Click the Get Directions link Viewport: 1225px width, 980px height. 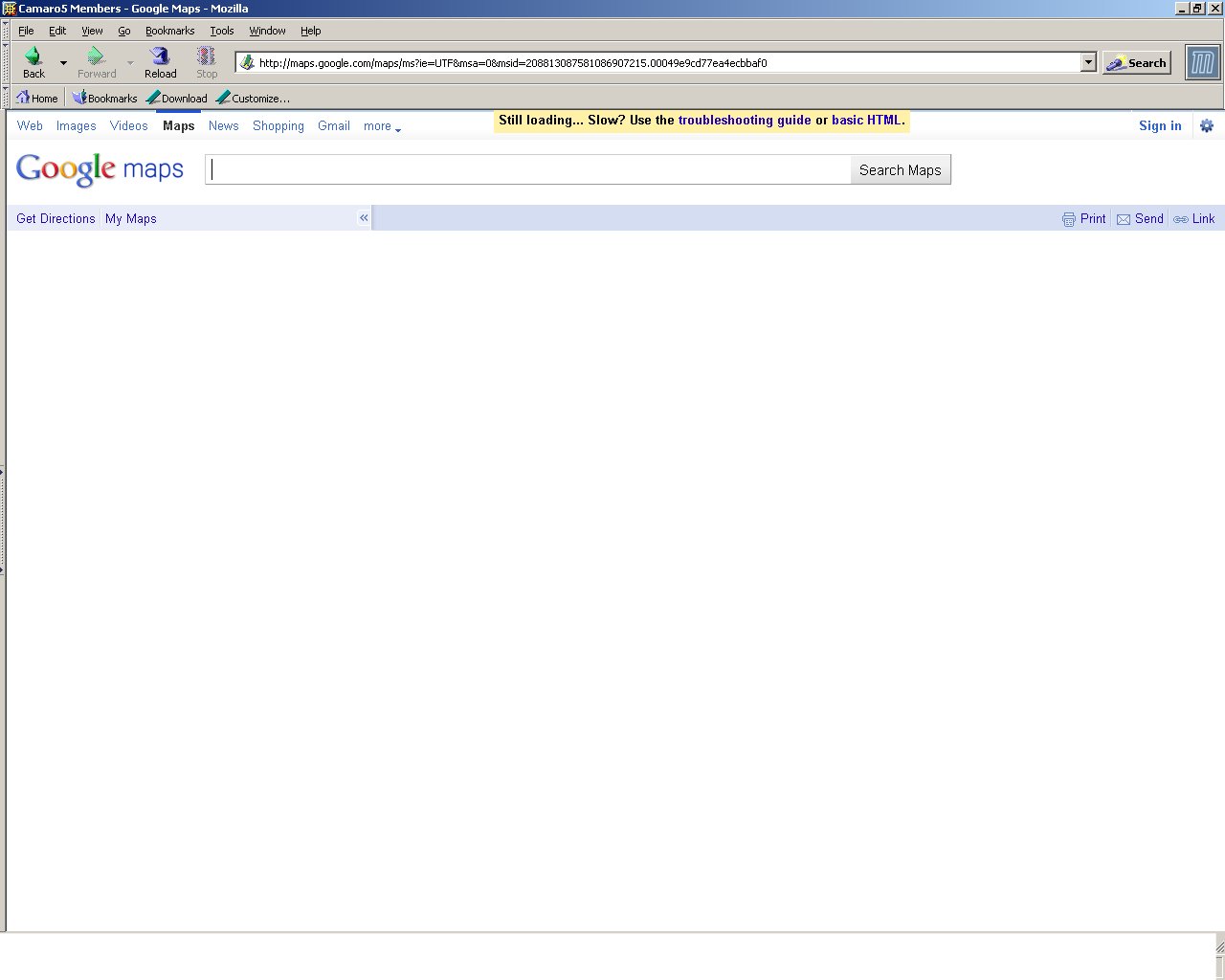(56, 218)
